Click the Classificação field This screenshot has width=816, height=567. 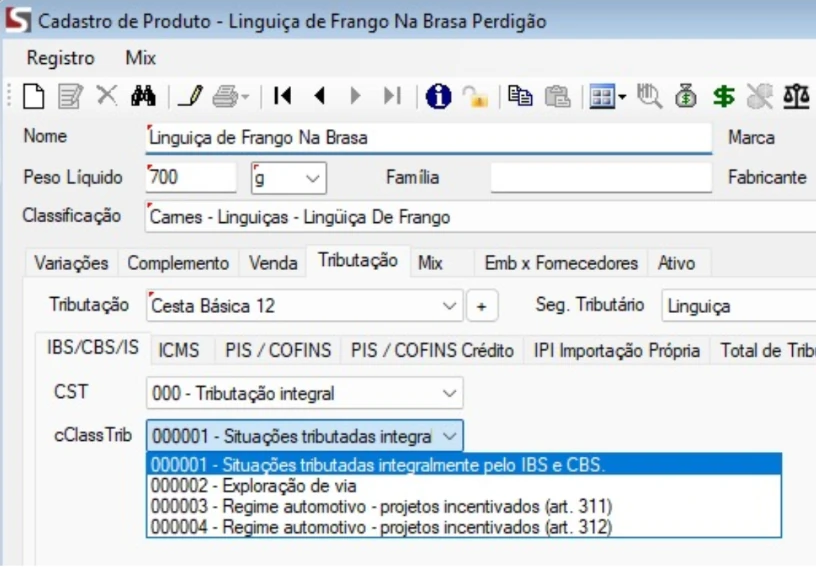click(x=480, y=217)
